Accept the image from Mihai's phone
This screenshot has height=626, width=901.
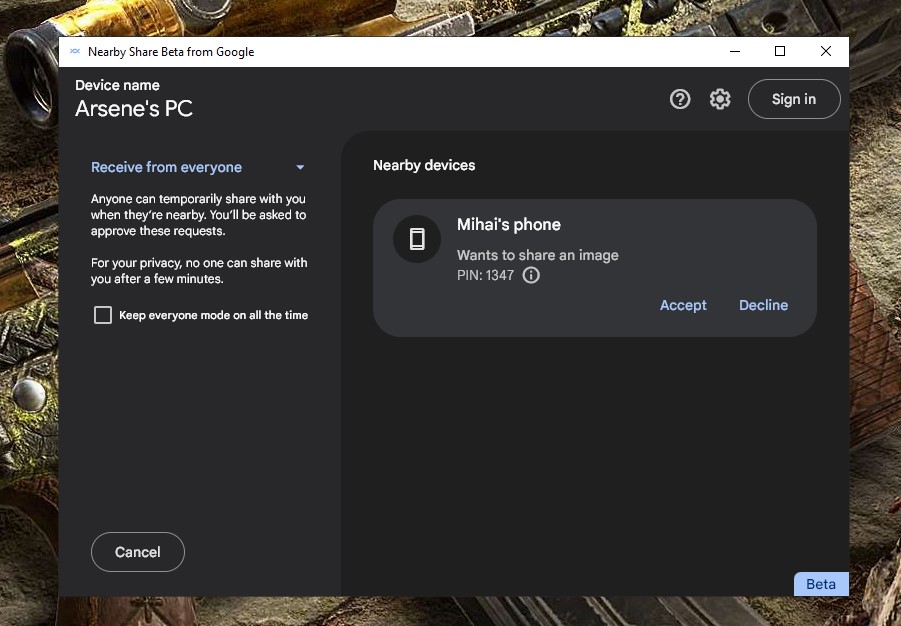click(x=683, y=305)
